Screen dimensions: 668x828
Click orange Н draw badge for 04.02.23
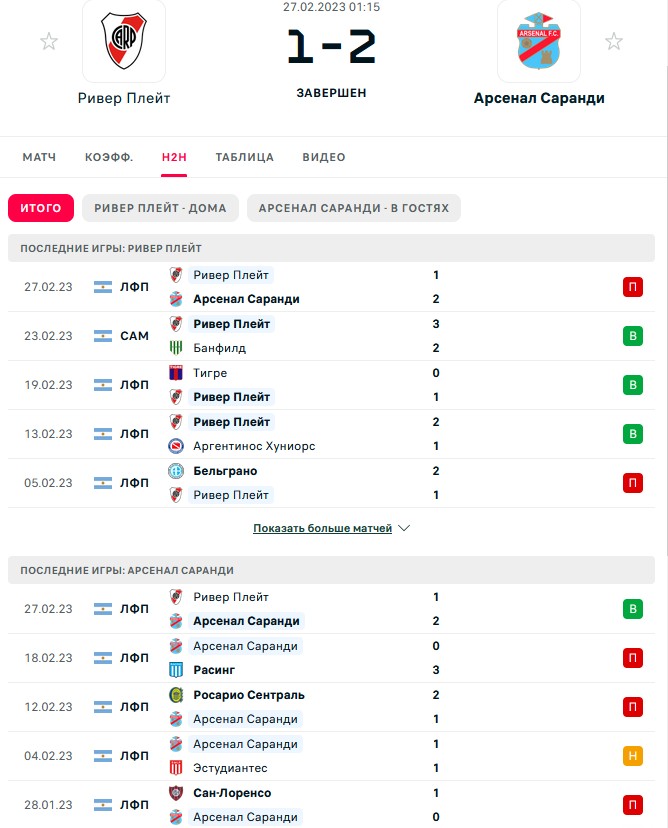click(633, 756)
